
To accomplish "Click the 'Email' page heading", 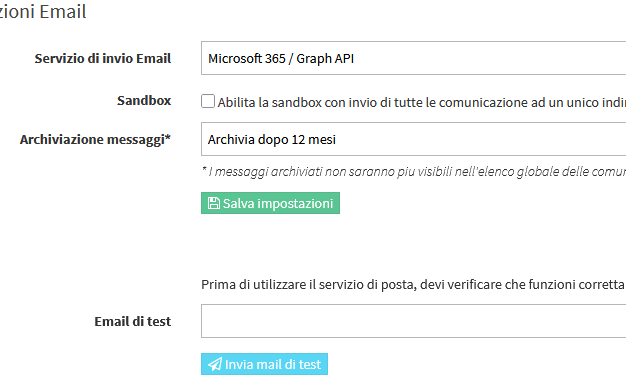I will [63, 12].
